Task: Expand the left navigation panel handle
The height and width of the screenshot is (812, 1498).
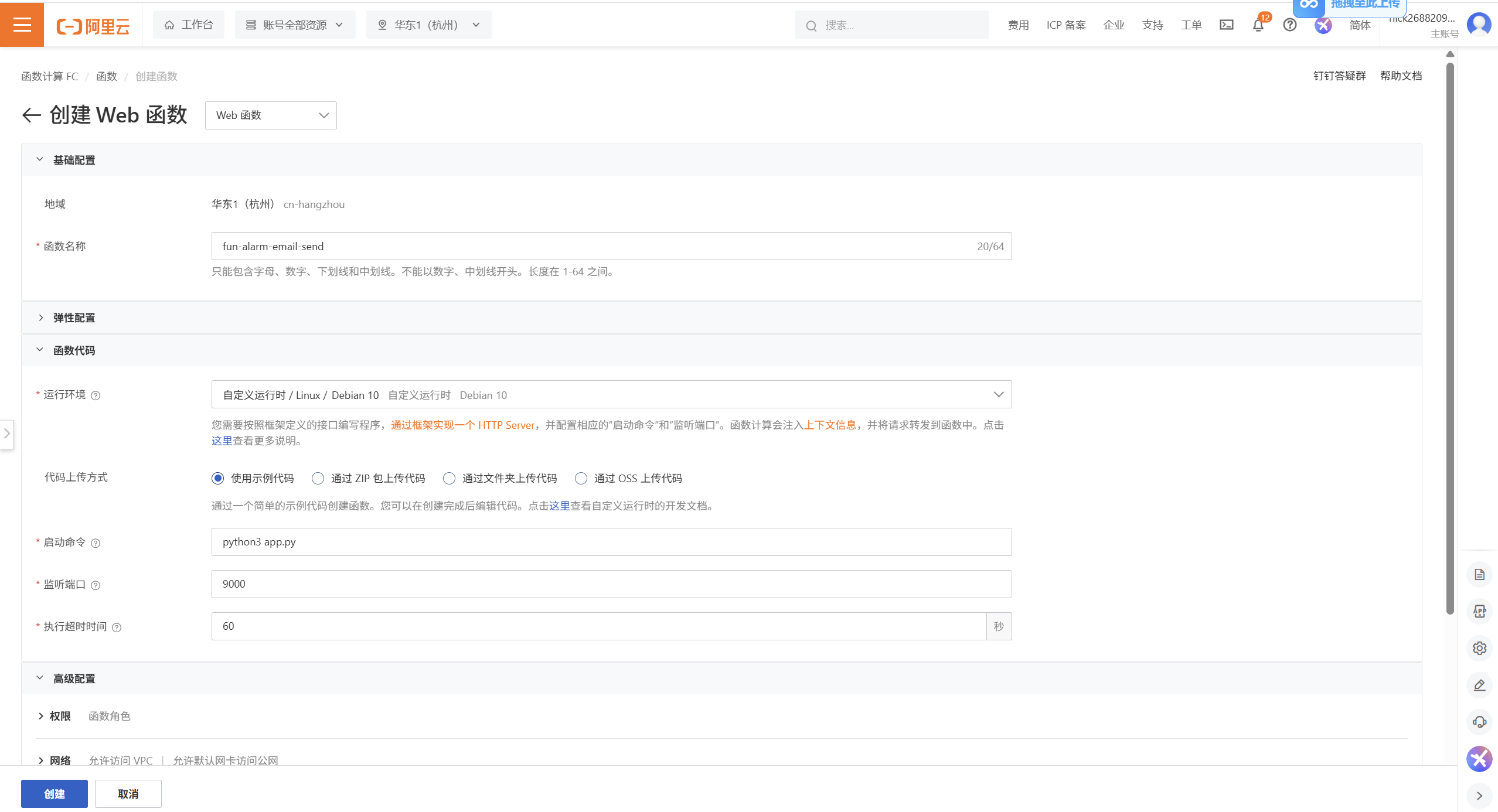Action: (6, 434)
